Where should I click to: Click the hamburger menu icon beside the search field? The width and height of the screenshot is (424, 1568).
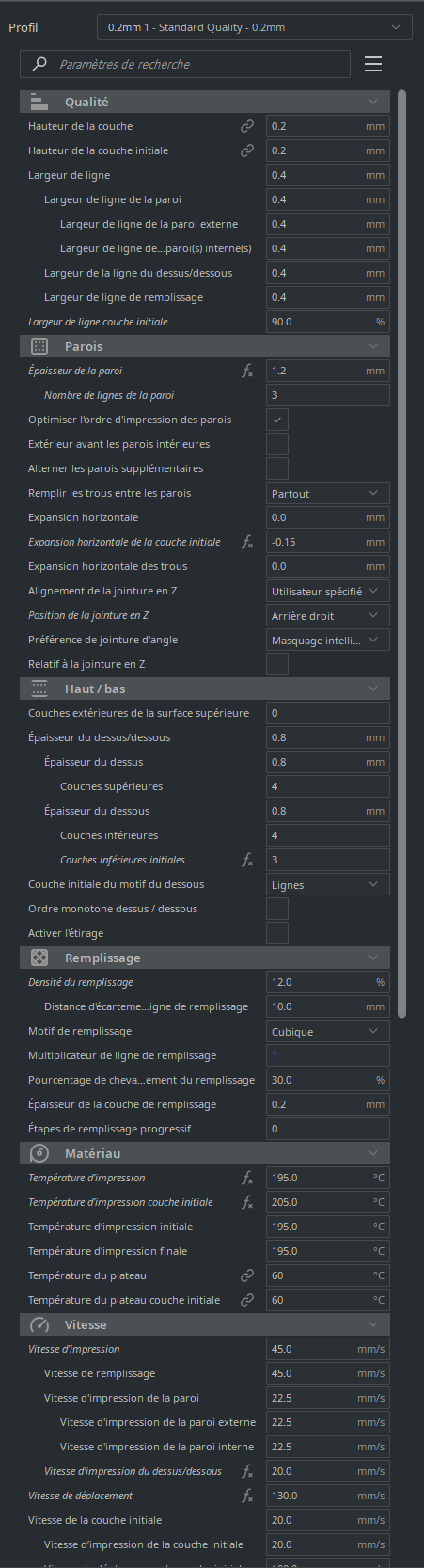coord(373,64)
